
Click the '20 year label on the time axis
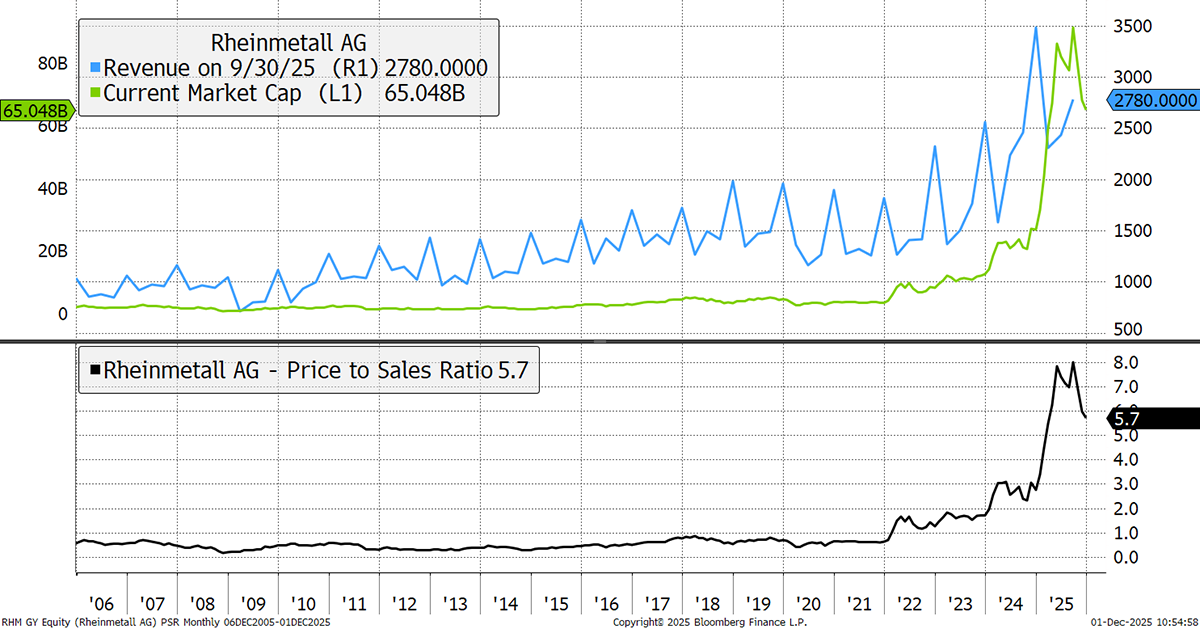point(807,605)
